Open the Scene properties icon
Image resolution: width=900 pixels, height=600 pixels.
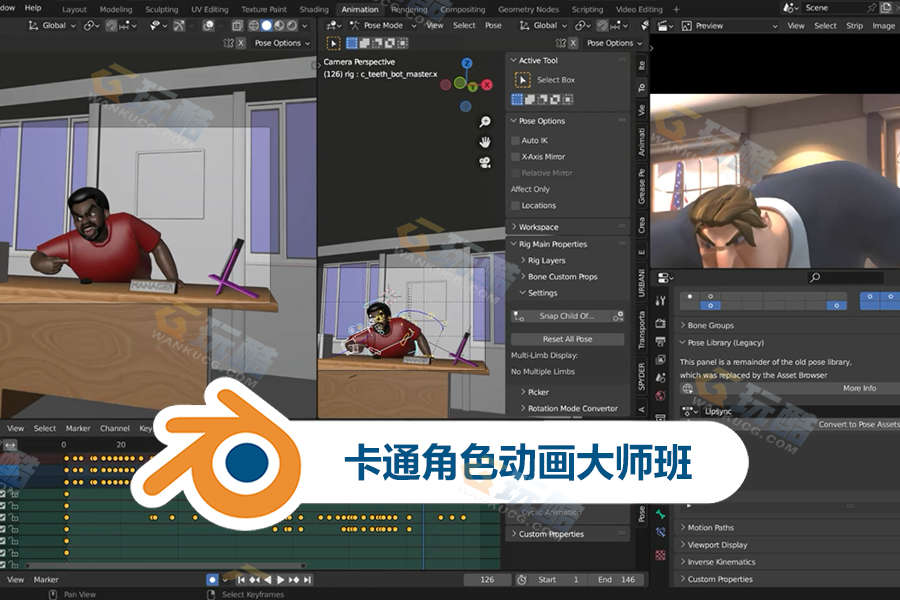click(x=661, y=378)
